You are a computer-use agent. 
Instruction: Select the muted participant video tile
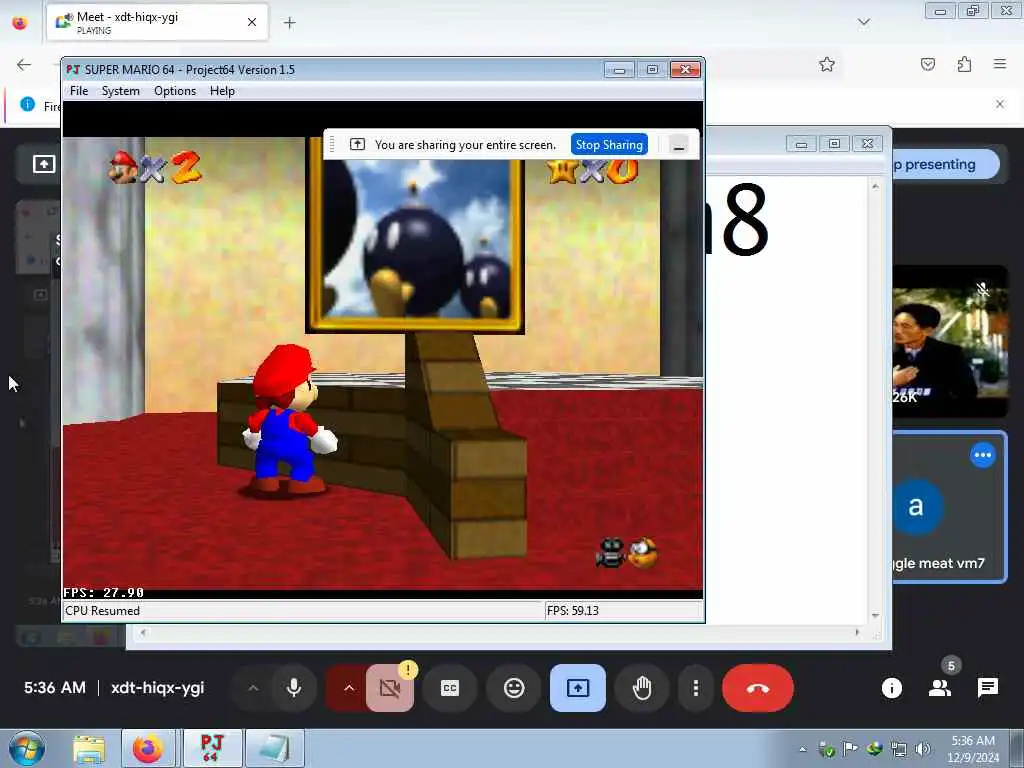[x=950, y=342]
